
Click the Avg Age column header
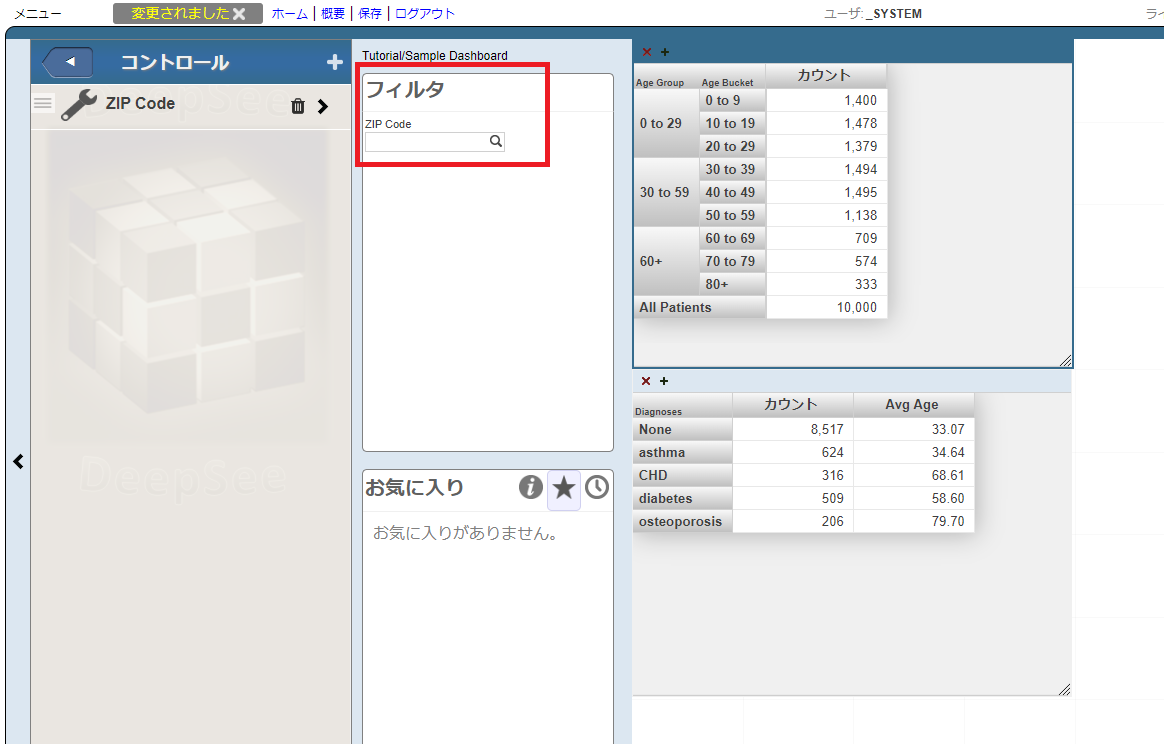(x=912, y=405)
